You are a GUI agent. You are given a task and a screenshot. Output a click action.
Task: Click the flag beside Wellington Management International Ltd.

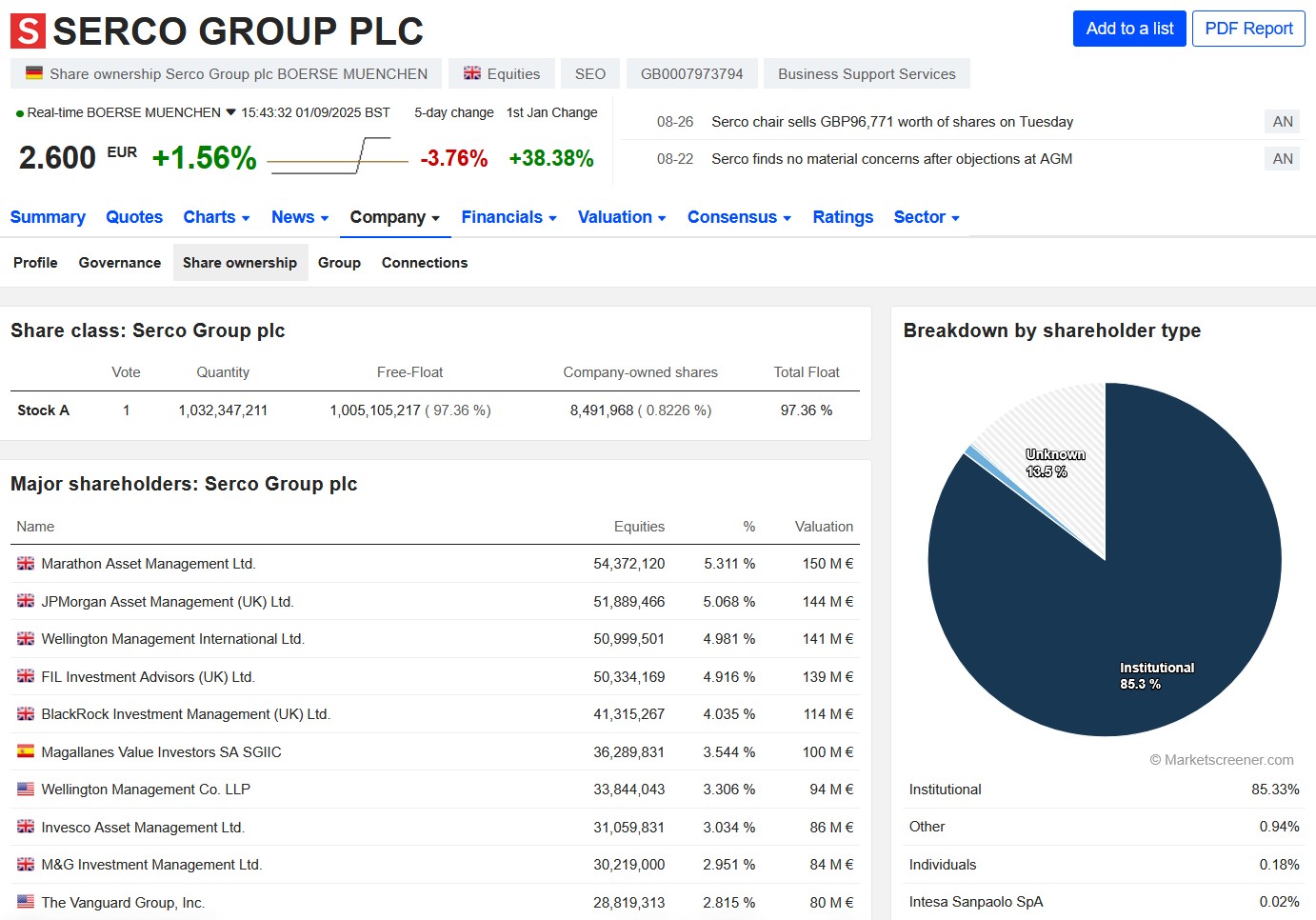pyautogui.click(x=26, y=639)
